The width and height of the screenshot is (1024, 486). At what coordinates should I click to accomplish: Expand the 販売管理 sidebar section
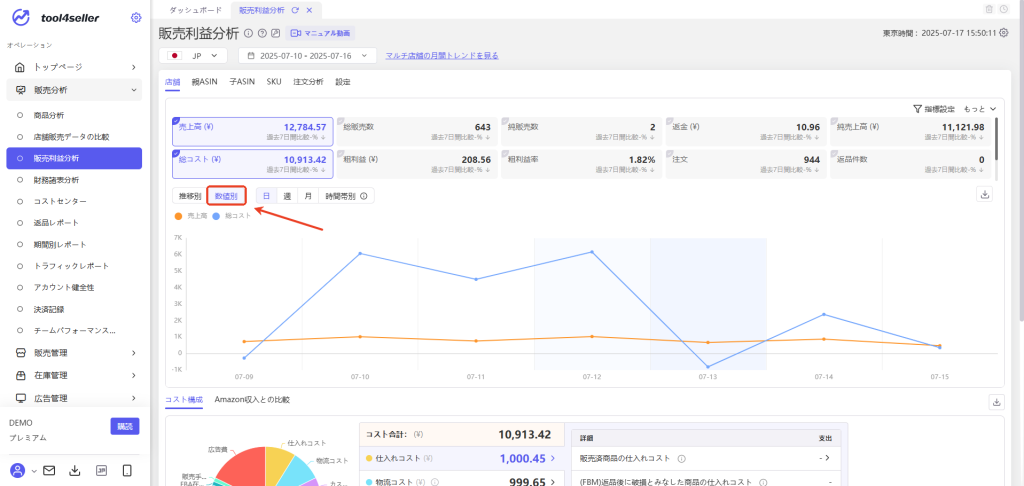pos(133,353)
